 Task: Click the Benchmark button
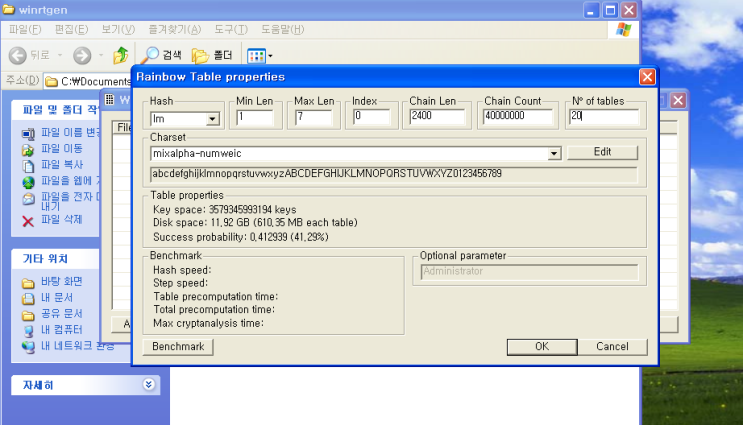pyautogui.click(x=178, y=347)
